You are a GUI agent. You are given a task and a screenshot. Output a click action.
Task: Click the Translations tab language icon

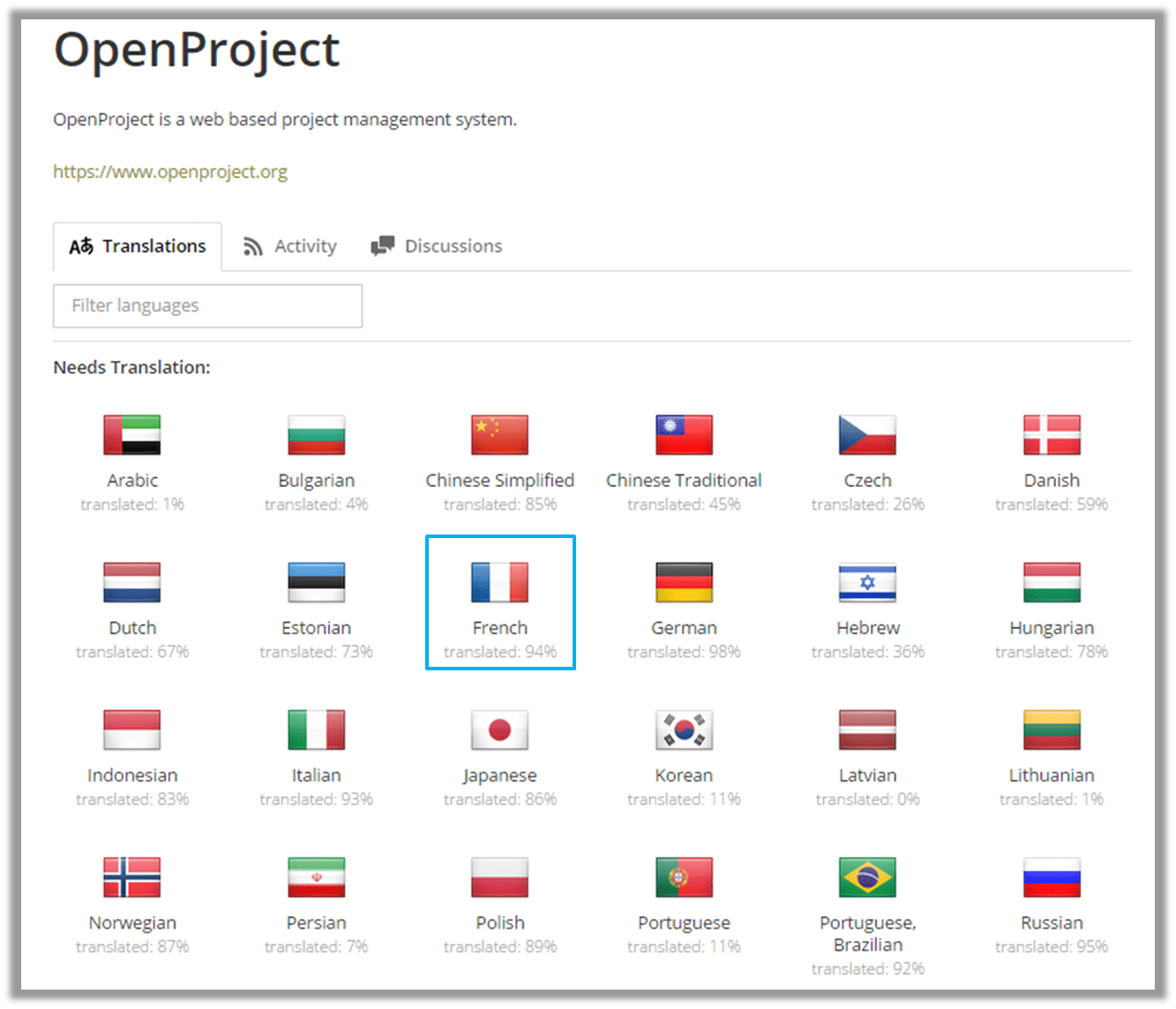click(x=80, y=245)
